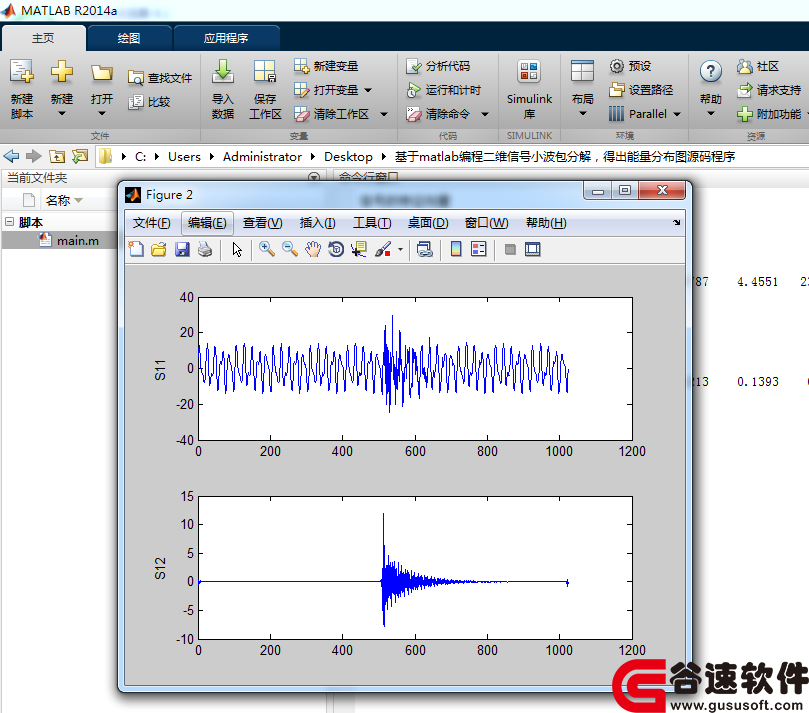Image resolution: width=809 pixels, height=713 pixels.
Task: Click Find Files (查找文件)
Action: coord(160,78)
